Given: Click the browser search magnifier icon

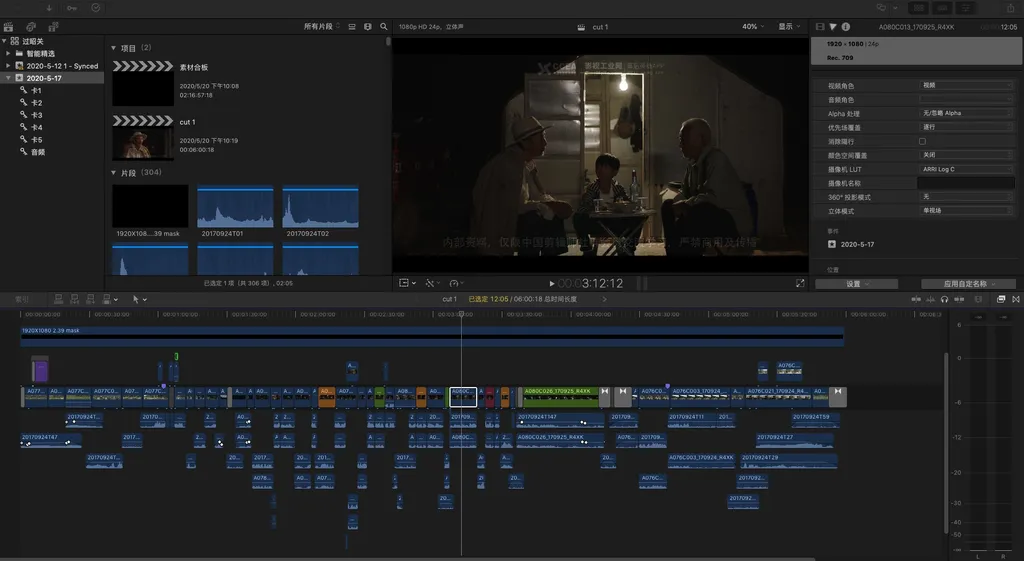Looking at the screenshot, I should [383, 27].
